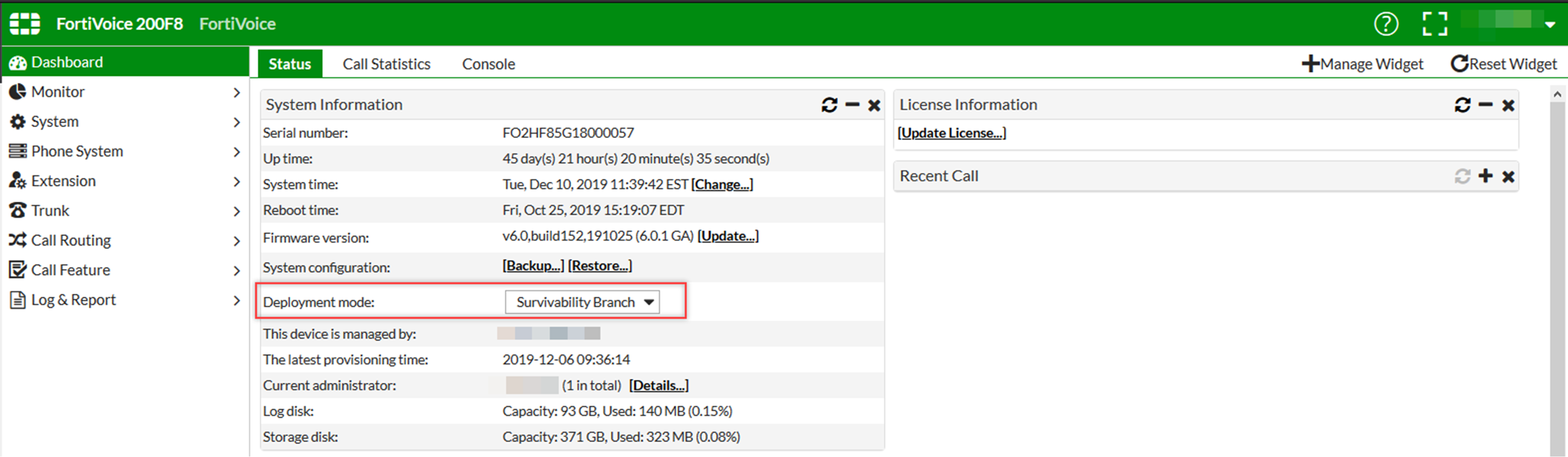Open the Log & Report sidebar icon

point(17,299)
